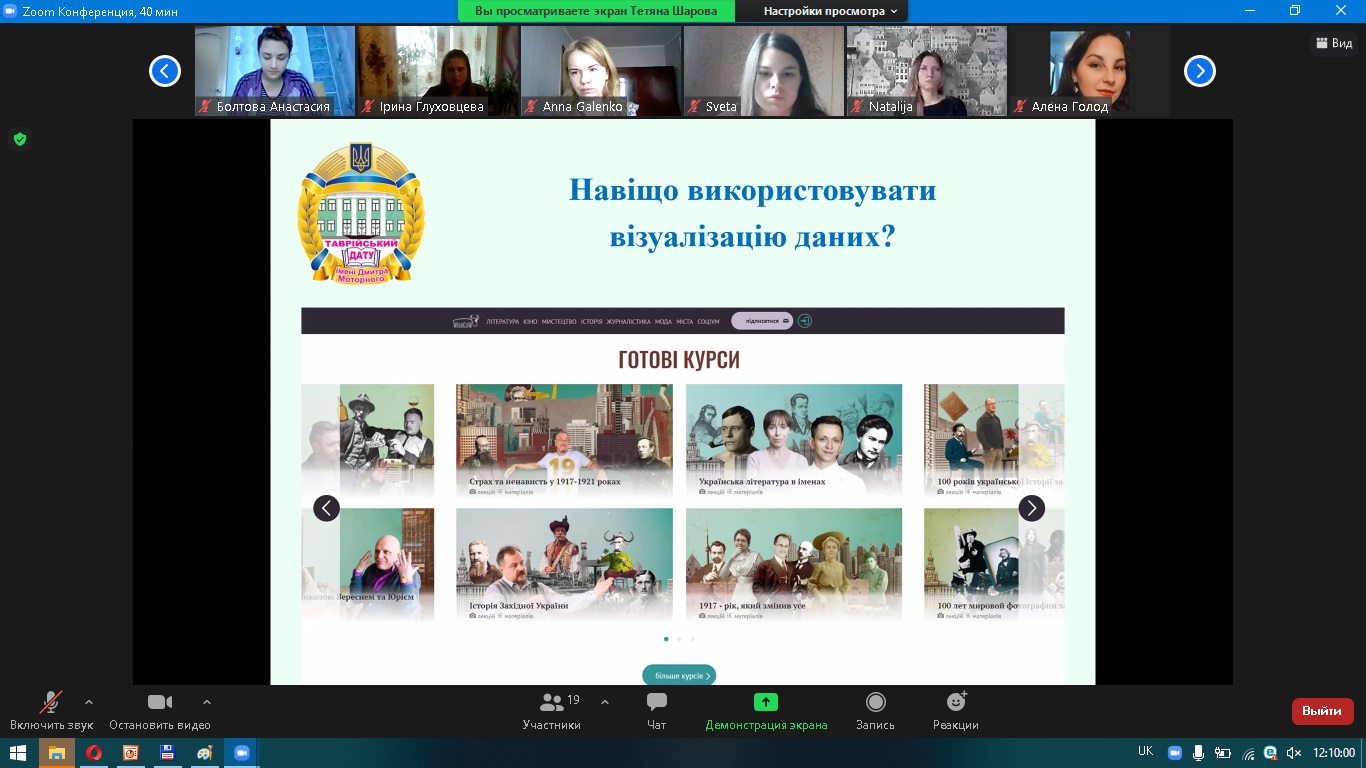Viewport: 1366px width, 768px height.
Task: Switch to Zoom in the taskbar
Action: click(241, 753)
